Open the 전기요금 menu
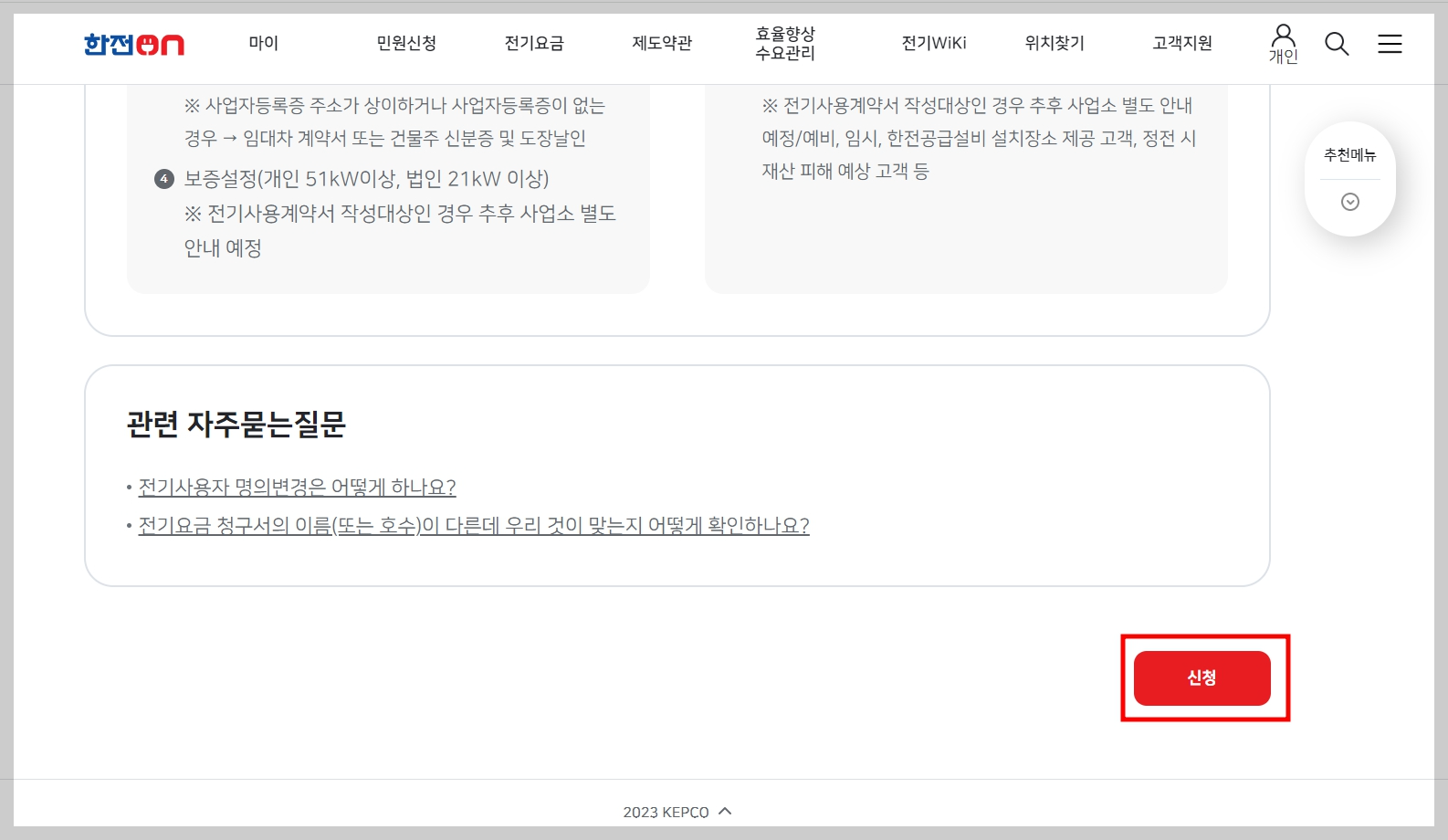The width and height of the screenshot is (1448, 840). click(x=534, y=43)
